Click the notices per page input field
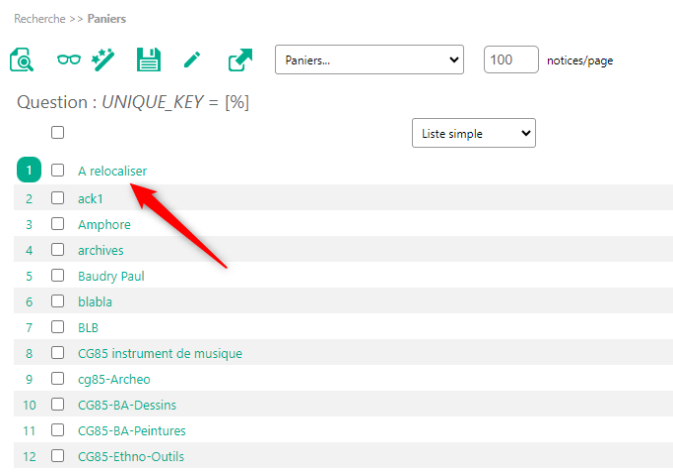 point(511,60)
